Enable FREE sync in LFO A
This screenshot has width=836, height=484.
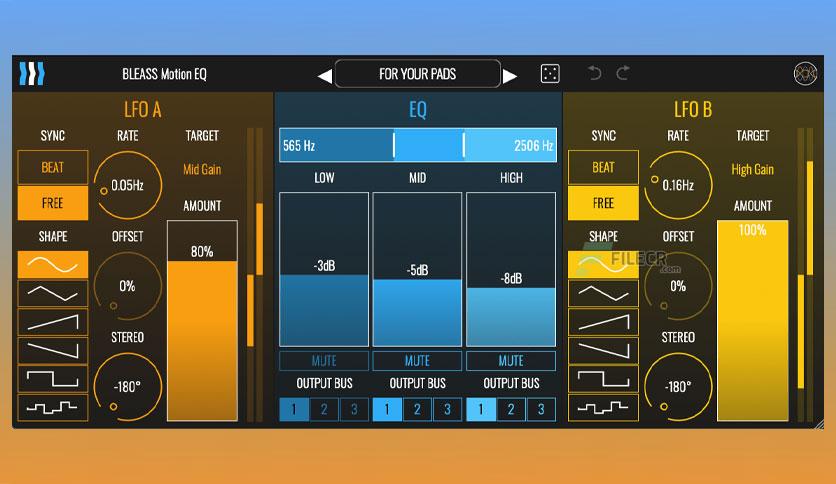pos(53,203)
